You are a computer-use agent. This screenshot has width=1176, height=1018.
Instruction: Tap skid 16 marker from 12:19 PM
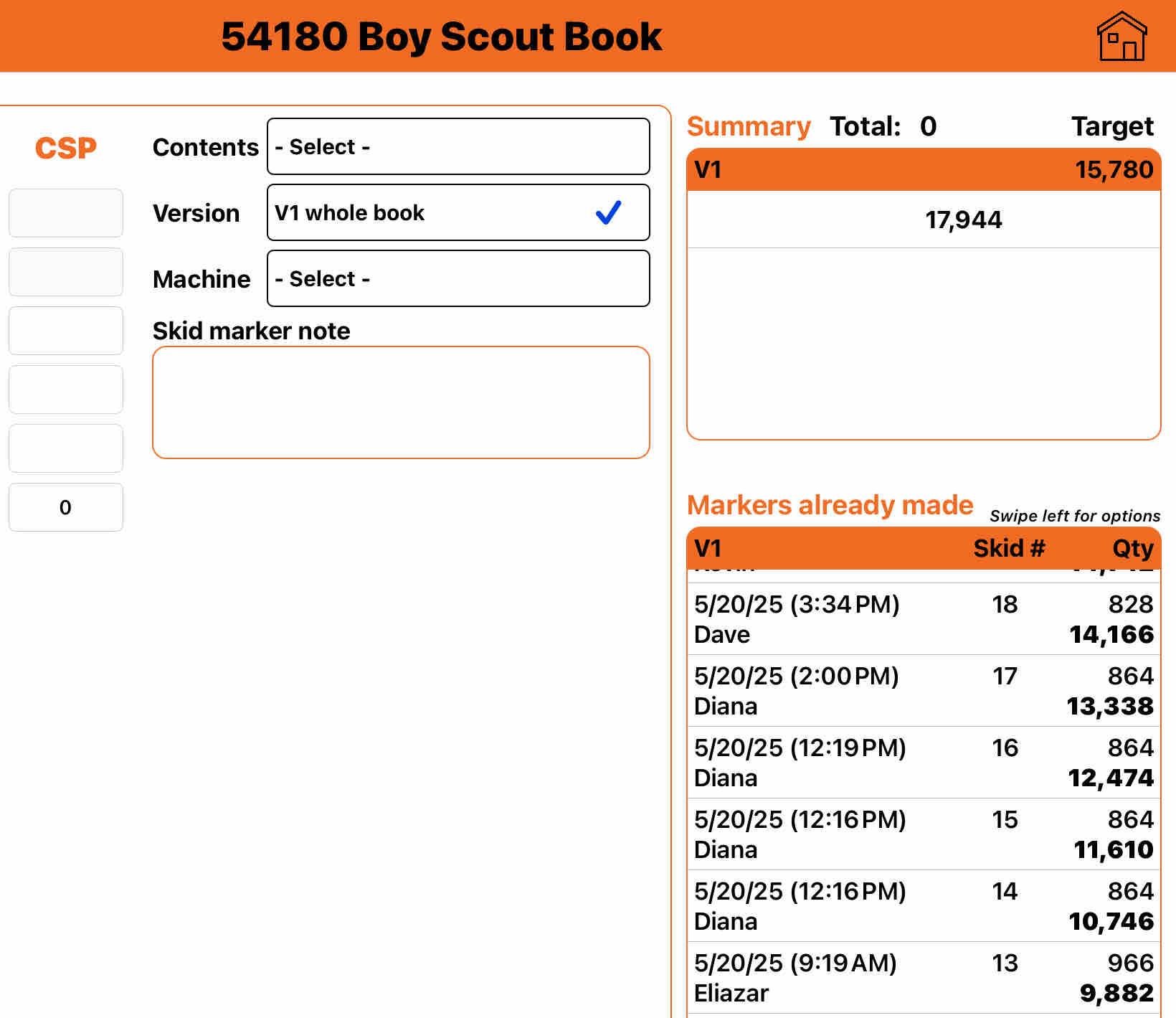point(924,763)
